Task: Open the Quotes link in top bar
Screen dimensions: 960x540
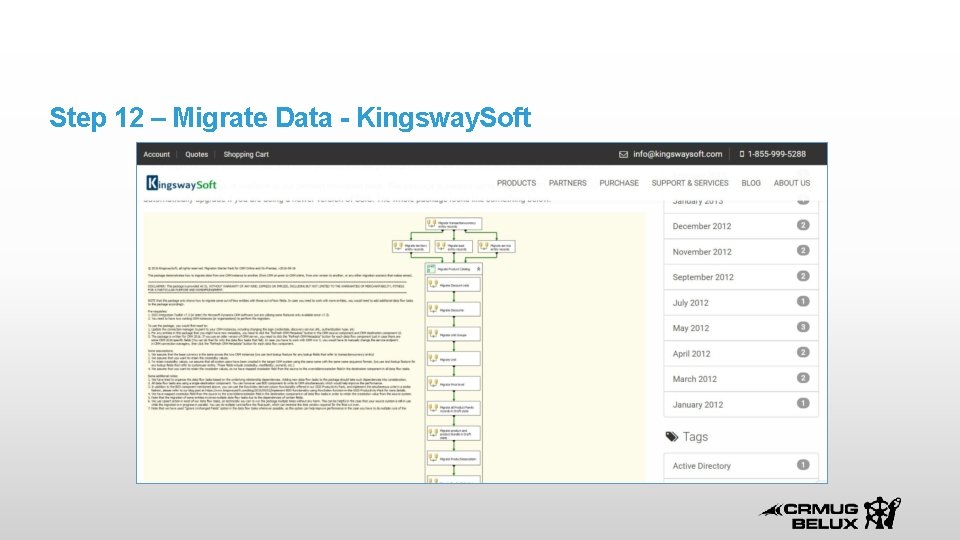Action: (197, 154)
